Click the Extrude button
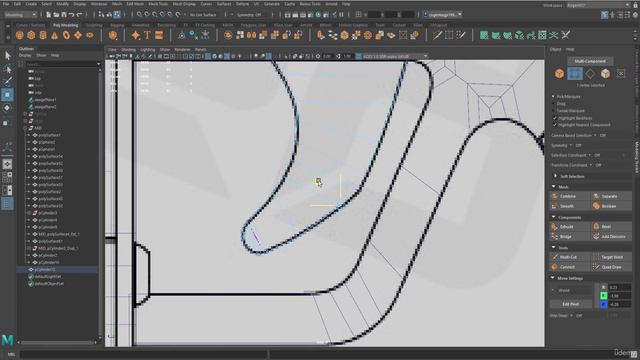This screenshot has width=640, height=360. [570, 227]
